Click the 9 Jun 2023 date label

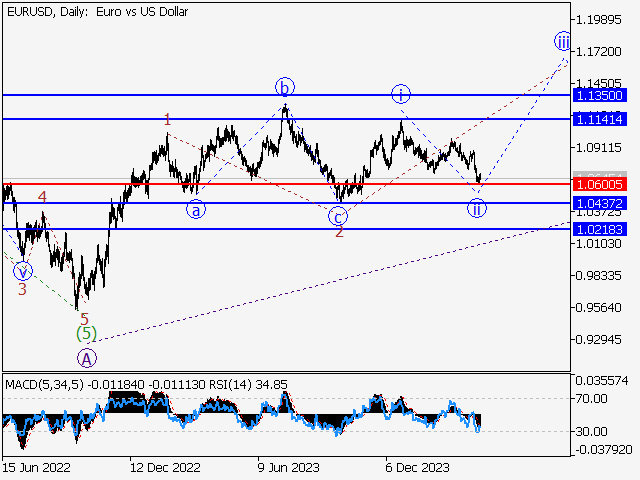pyautogui.click(x=289, y=467)
